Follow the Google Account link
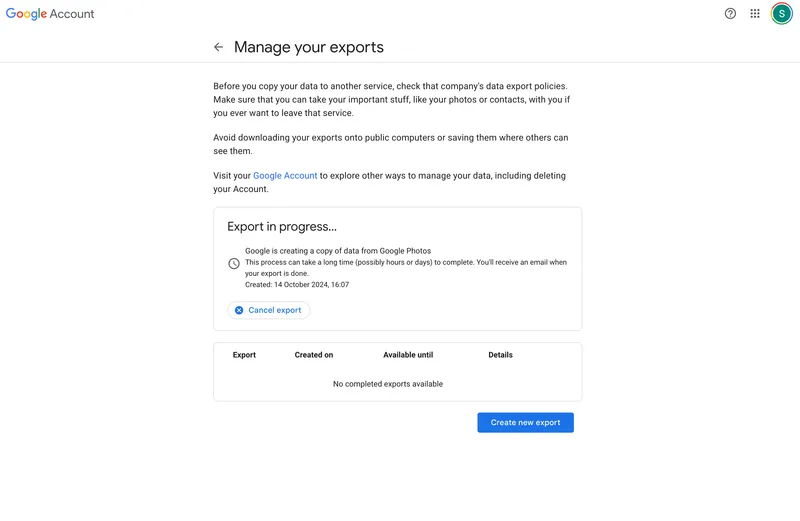Screen dimensions: 800x521 tap(285, 176)
